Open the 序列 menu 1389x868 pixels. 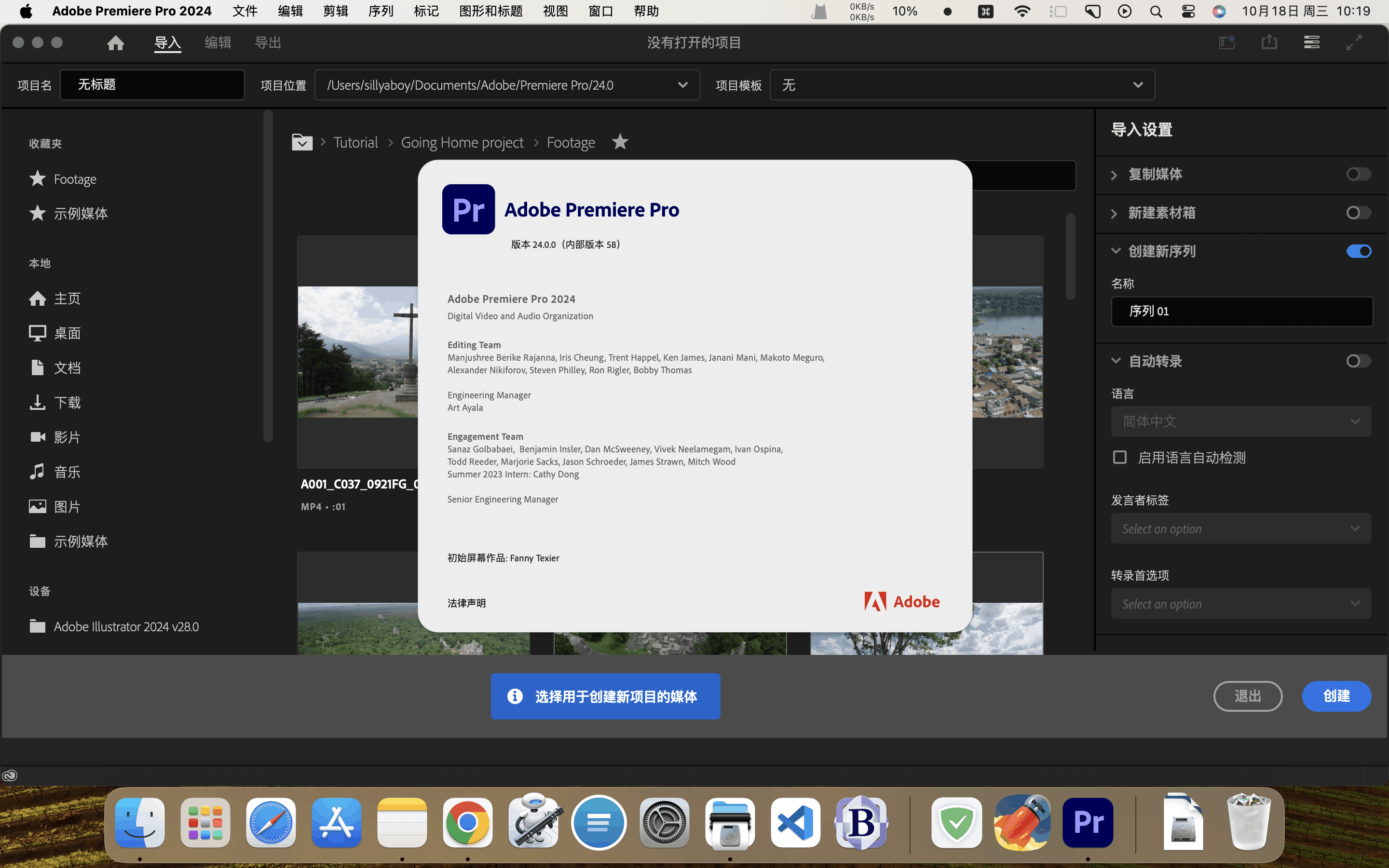tap(381, 12)
